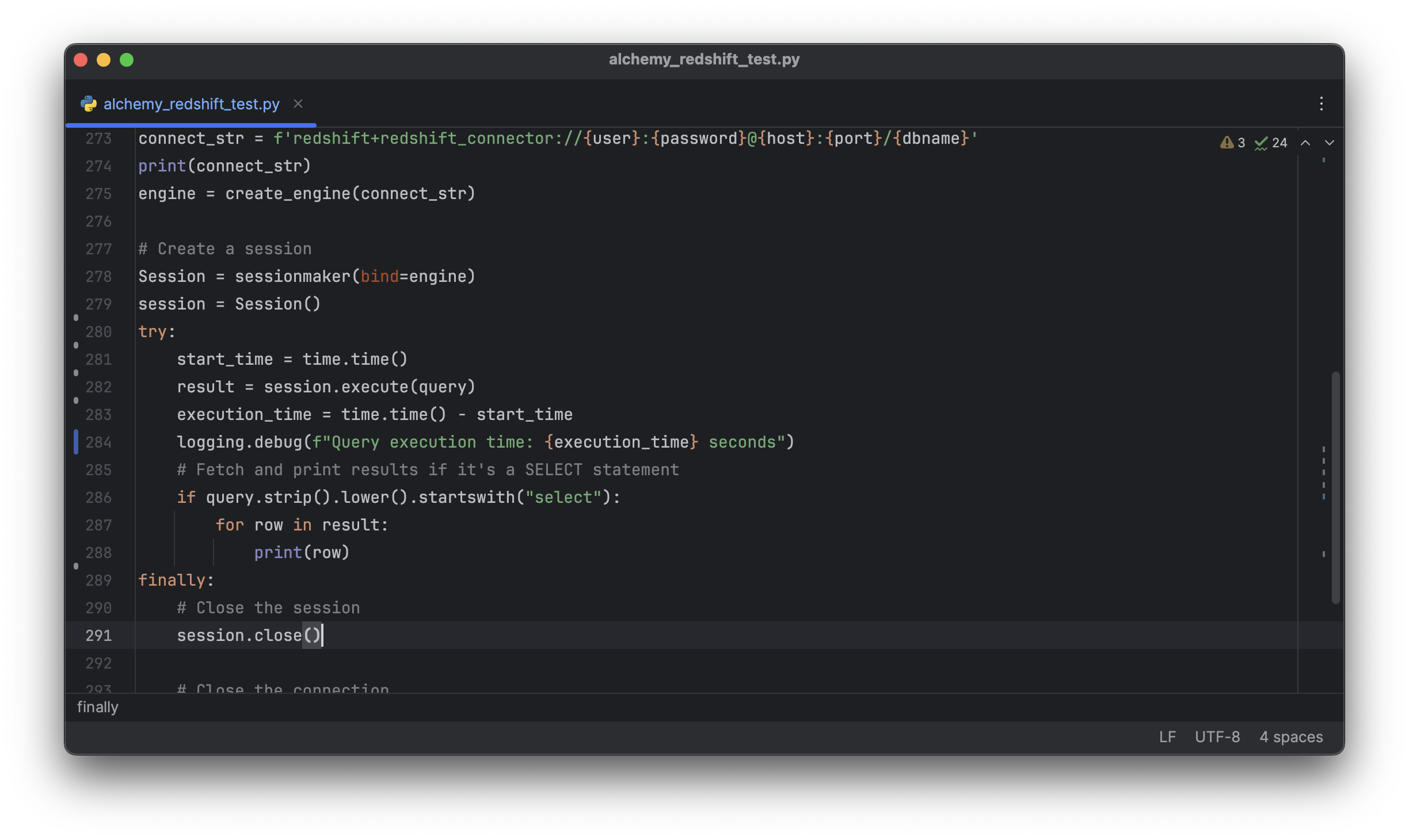
Task: Click the # Create a session comment
Action: (224, 249)
